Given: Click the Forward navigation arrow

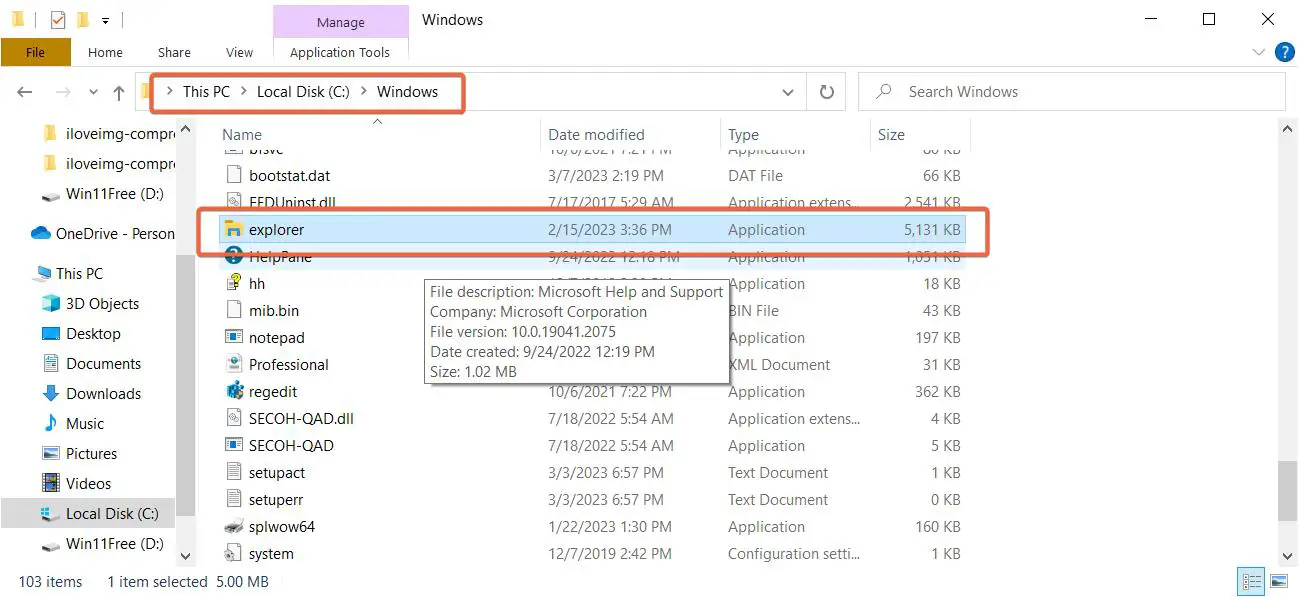Looking at the screenshot, I should [x=62, y=92].
